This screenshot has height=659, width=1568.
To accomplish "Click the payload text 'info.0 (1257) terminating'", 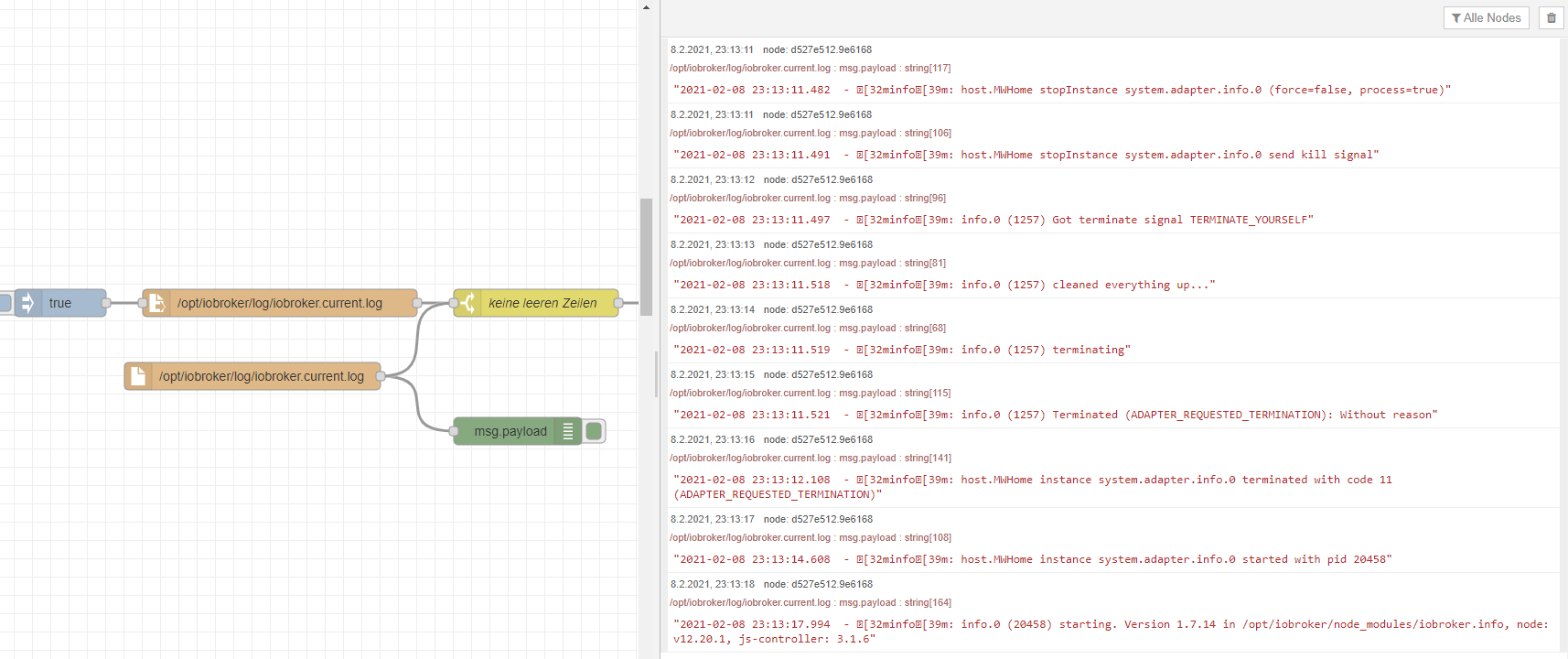I will [1043, 350].
